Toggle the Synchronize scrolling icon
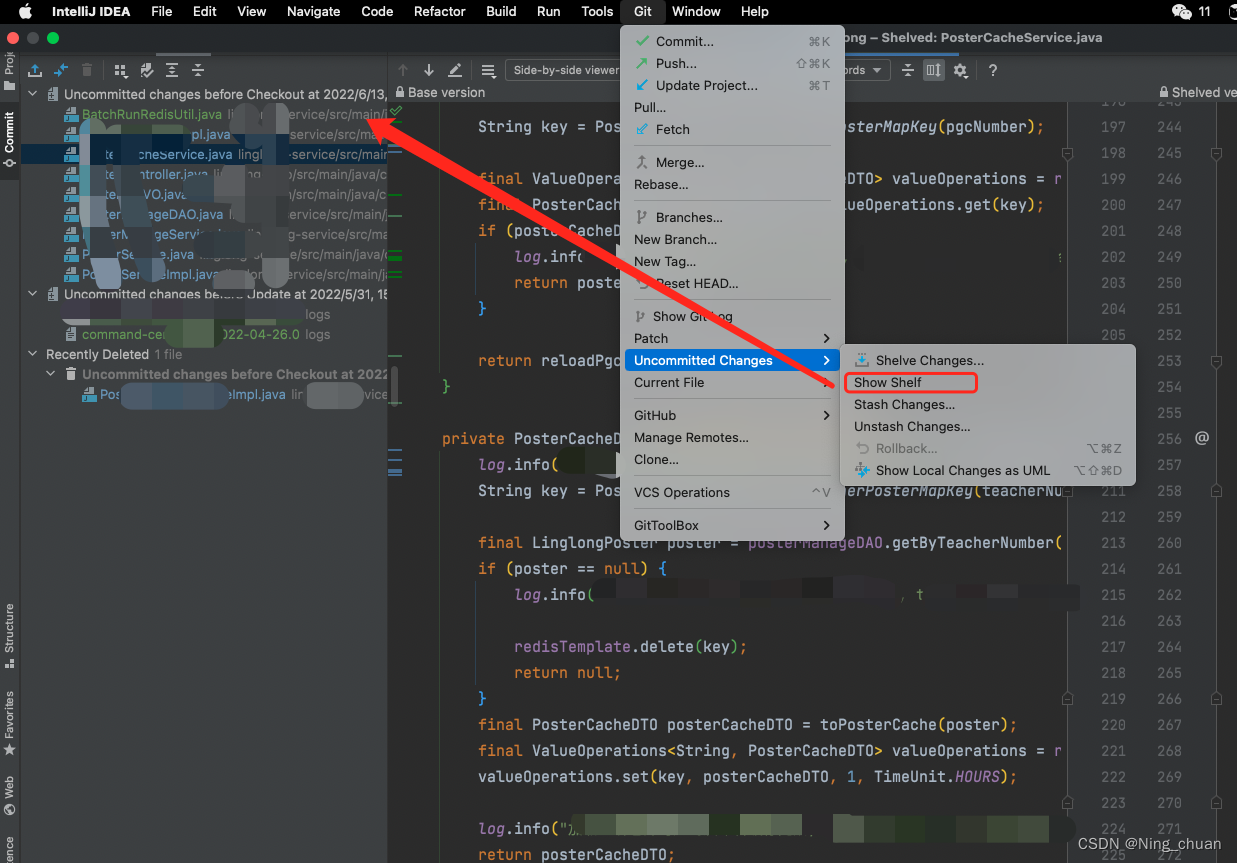 click(x=934, y=70)
